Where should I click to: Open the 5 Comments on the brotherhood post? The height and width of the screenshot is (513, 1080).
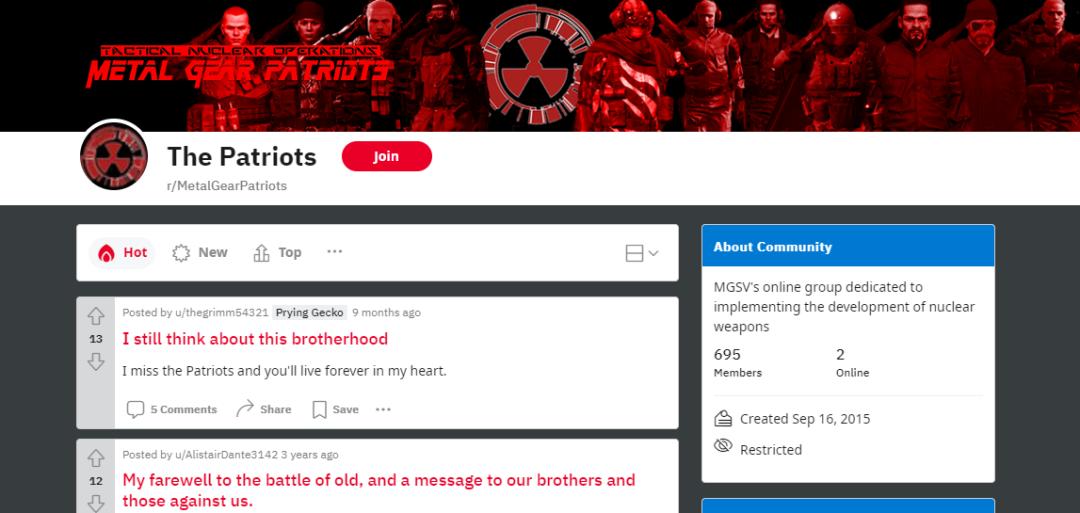point(172,410)
